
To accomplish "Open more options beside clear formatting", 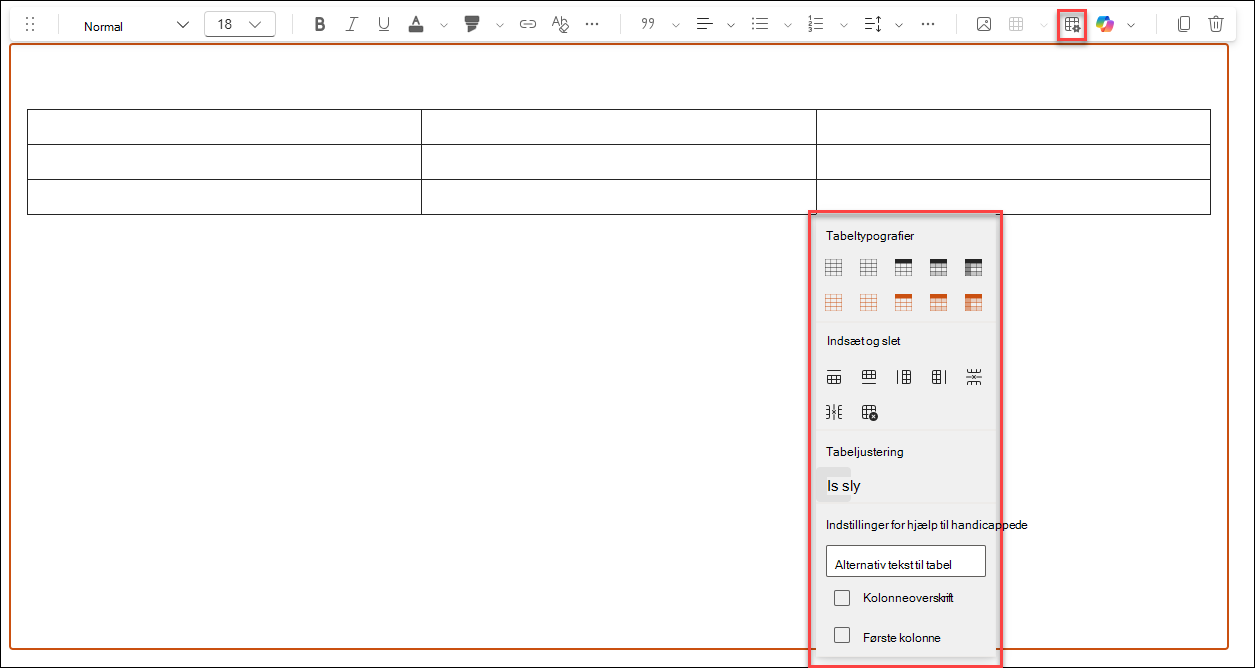I will (x=592, y=25).
